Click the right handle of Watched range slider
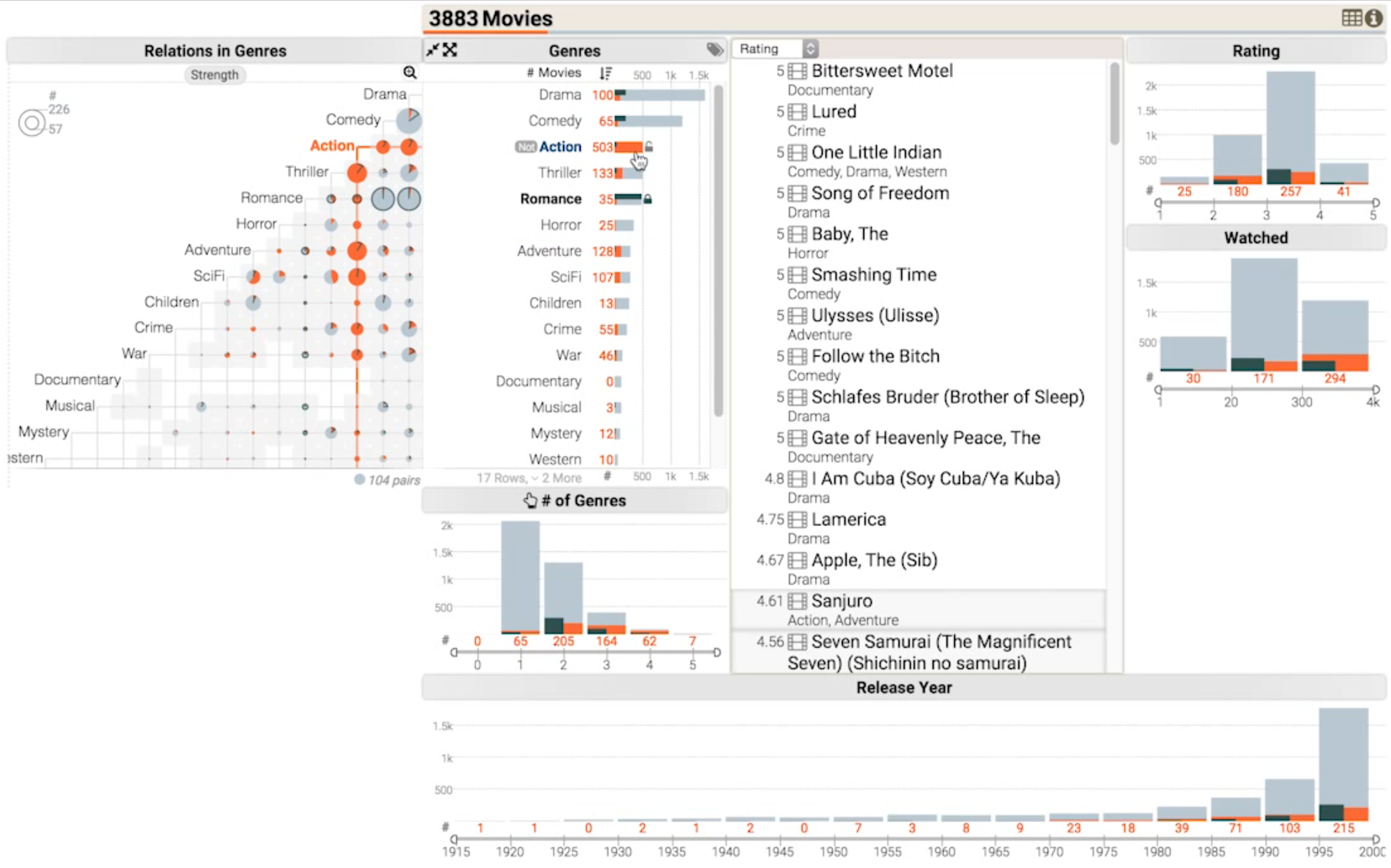This screenshot has width=1391, height=868. 1376,389
